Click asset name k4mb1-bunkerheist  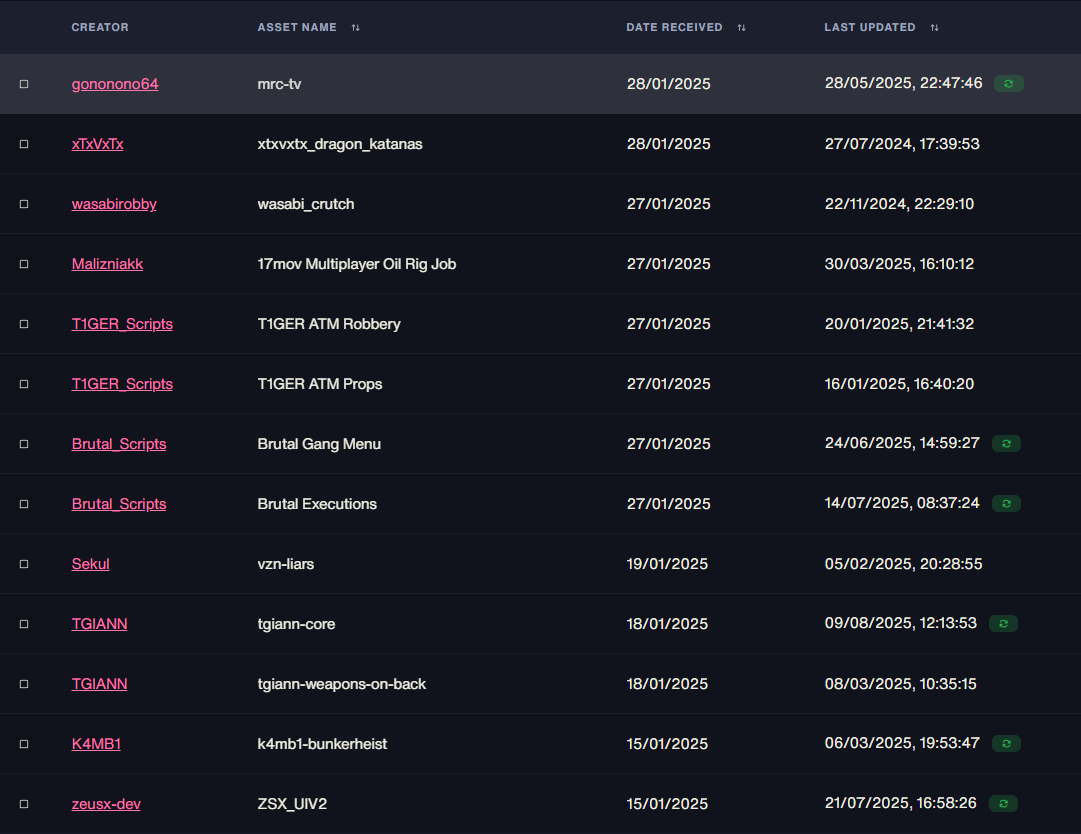[x=322, y=744]
